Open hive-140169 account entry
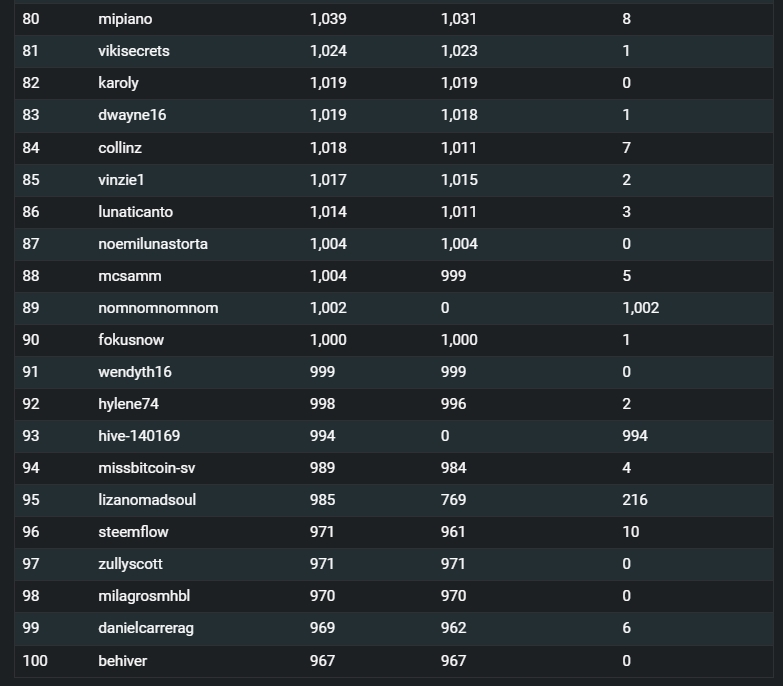783x686 pixels. coord(139,435)
